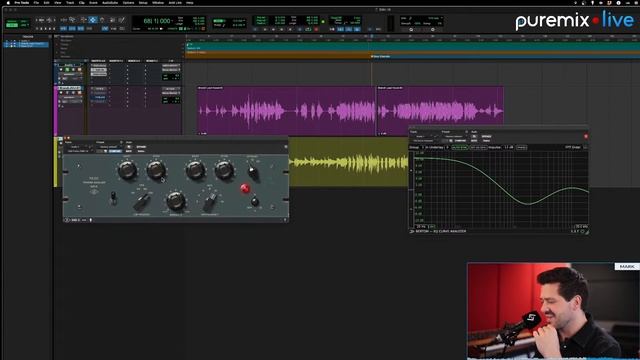Screen dimensions: 640x360
Task: Expand the rulers view selector
Action: coord(56,36)
